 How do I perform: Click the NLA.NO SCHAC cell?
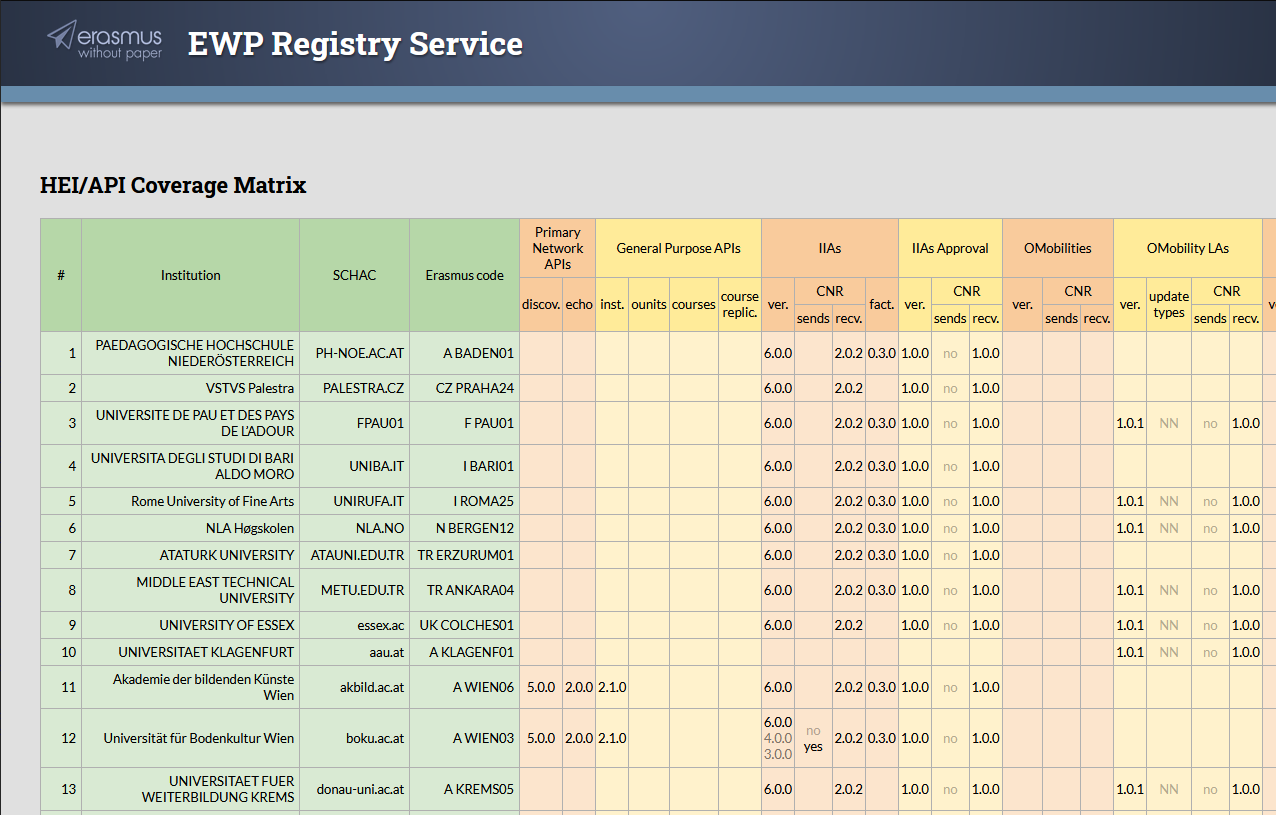point(354,528)
